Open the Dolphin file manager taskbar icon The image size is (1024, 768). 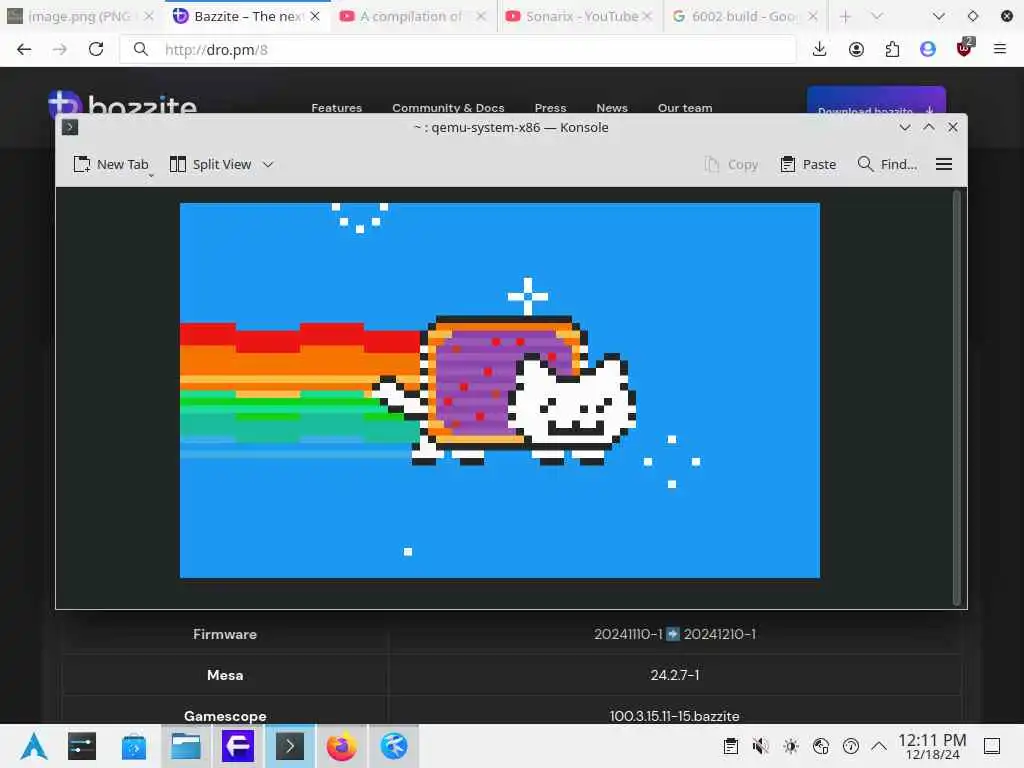click(185, 746)
